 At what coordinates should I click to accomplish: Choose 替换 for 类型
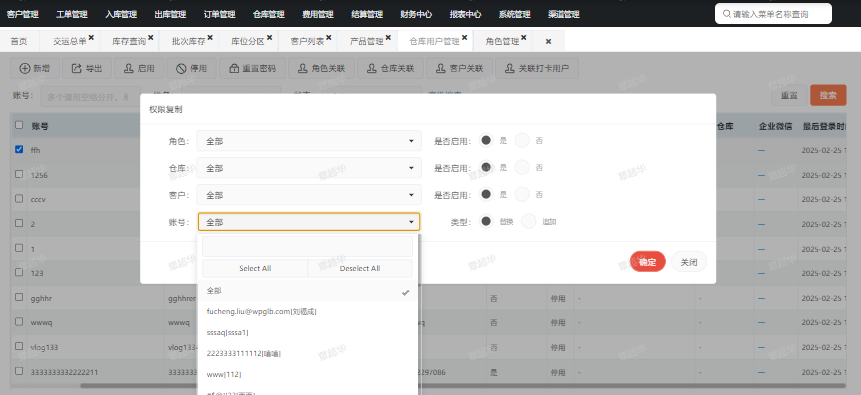click(x=486, y=221)
